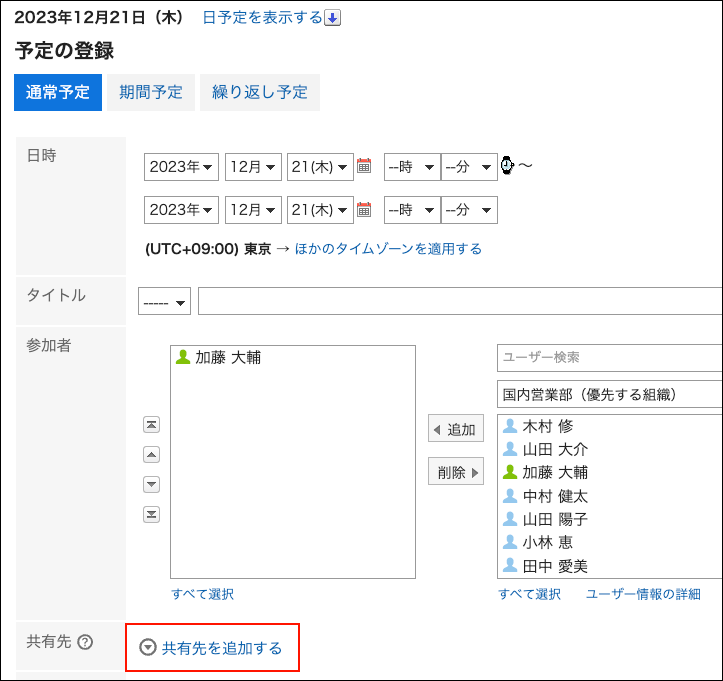Click すべて選択 under participants list
723x681 pixels.
[202, 594]
